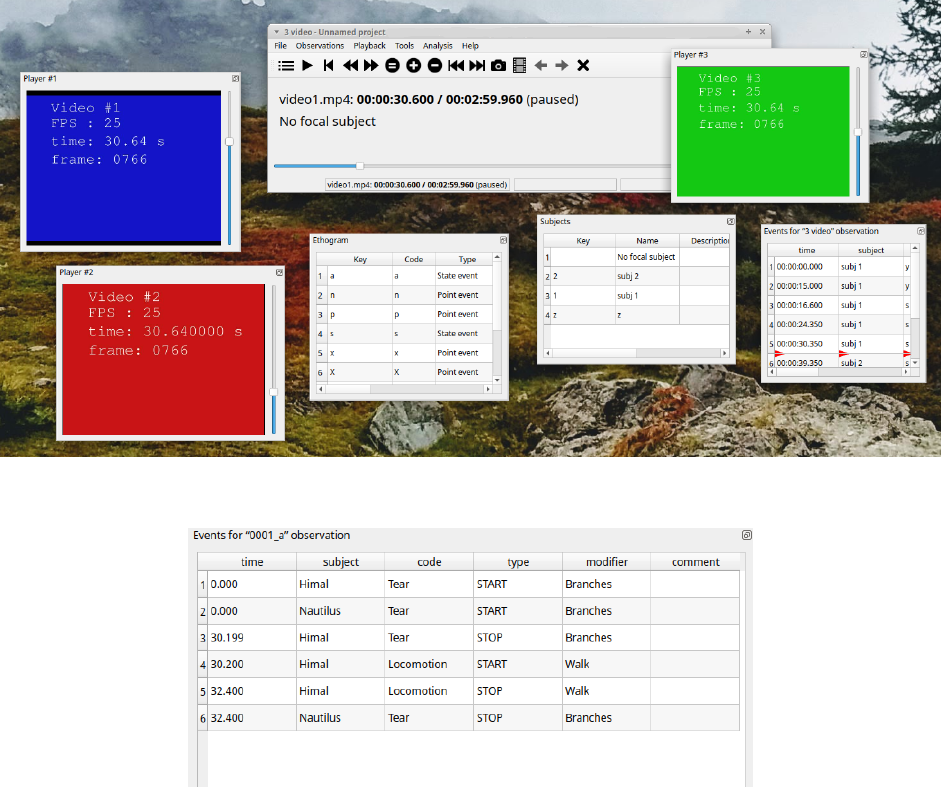The height and width of the screenshot is (787, 941).
Task: Open the Help menu
Action: (x=470, y=46)
